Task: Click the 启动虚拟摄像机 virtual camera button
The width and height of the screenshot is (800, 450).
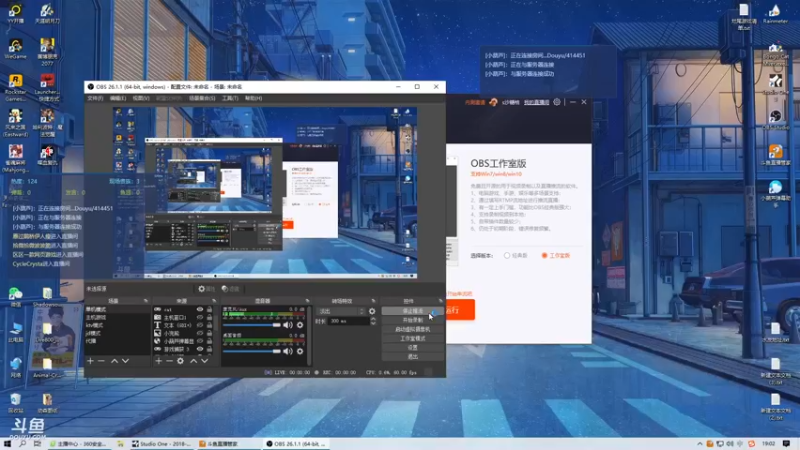Action: pyautogui.click(x=412, y=330)
